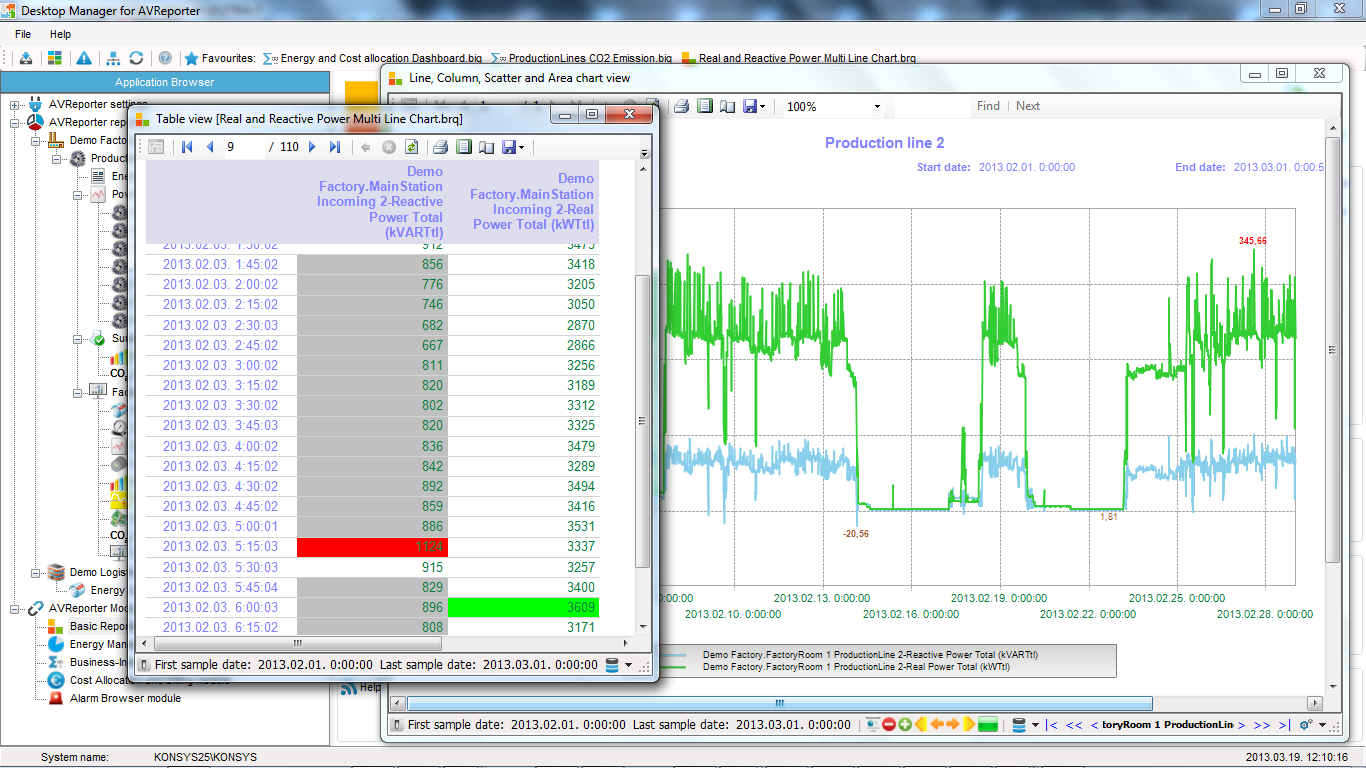Click the Table view horizontal scrollbar

click(296, 643)
